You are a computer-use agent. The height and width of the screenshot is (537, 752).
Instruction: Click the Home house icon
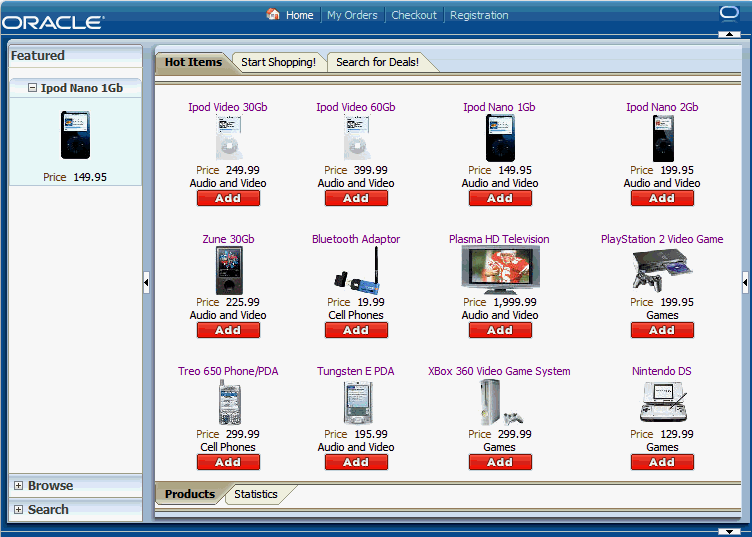[273, 14]
